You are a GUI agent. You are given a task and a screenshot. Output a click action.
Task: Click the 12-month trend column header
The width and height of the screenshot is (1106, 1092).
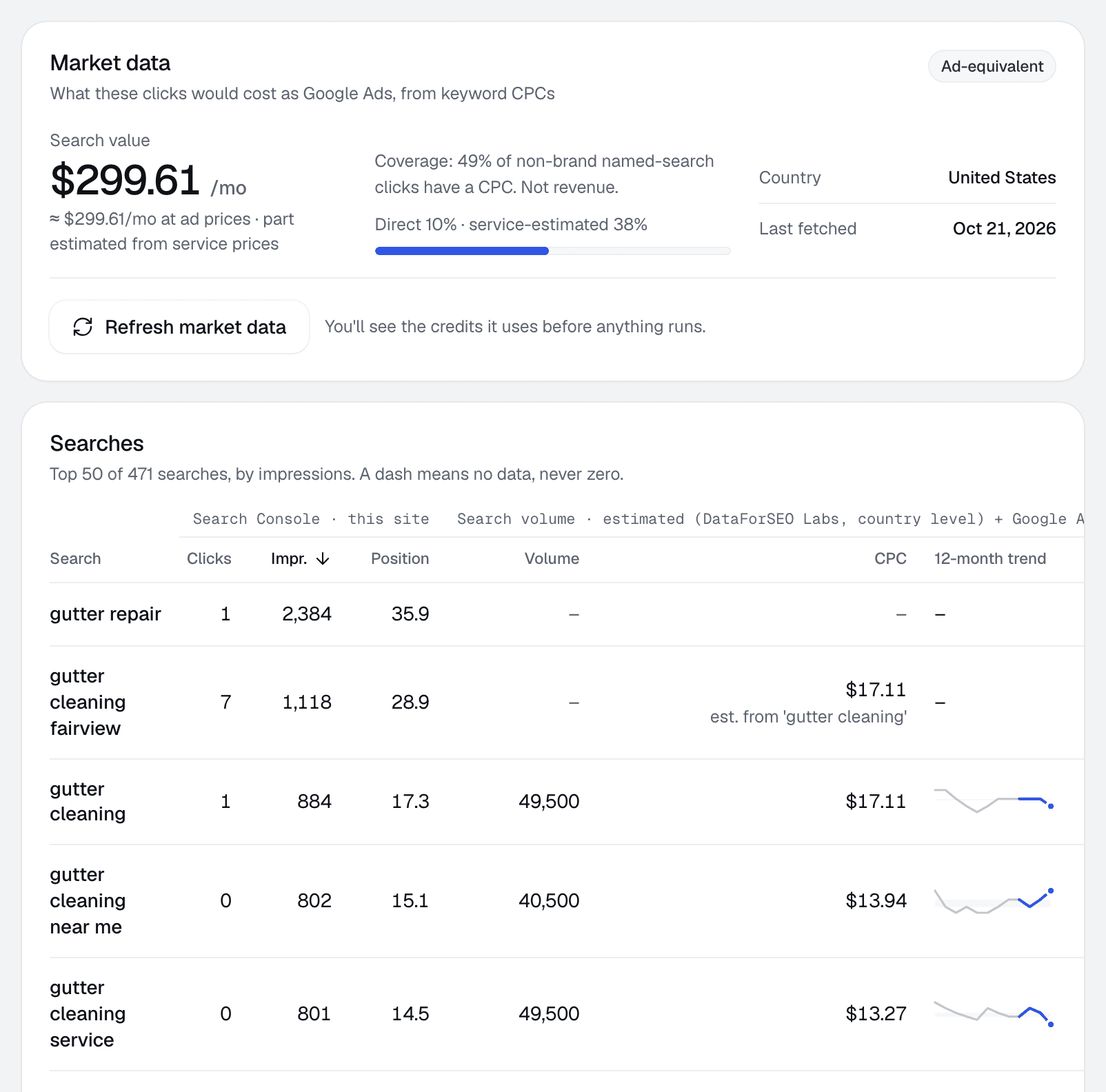coord(990,558)
